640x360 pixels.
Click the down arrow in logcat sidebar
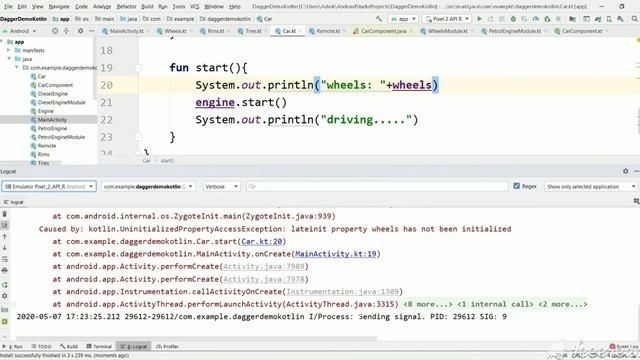(x=4, y=248)
